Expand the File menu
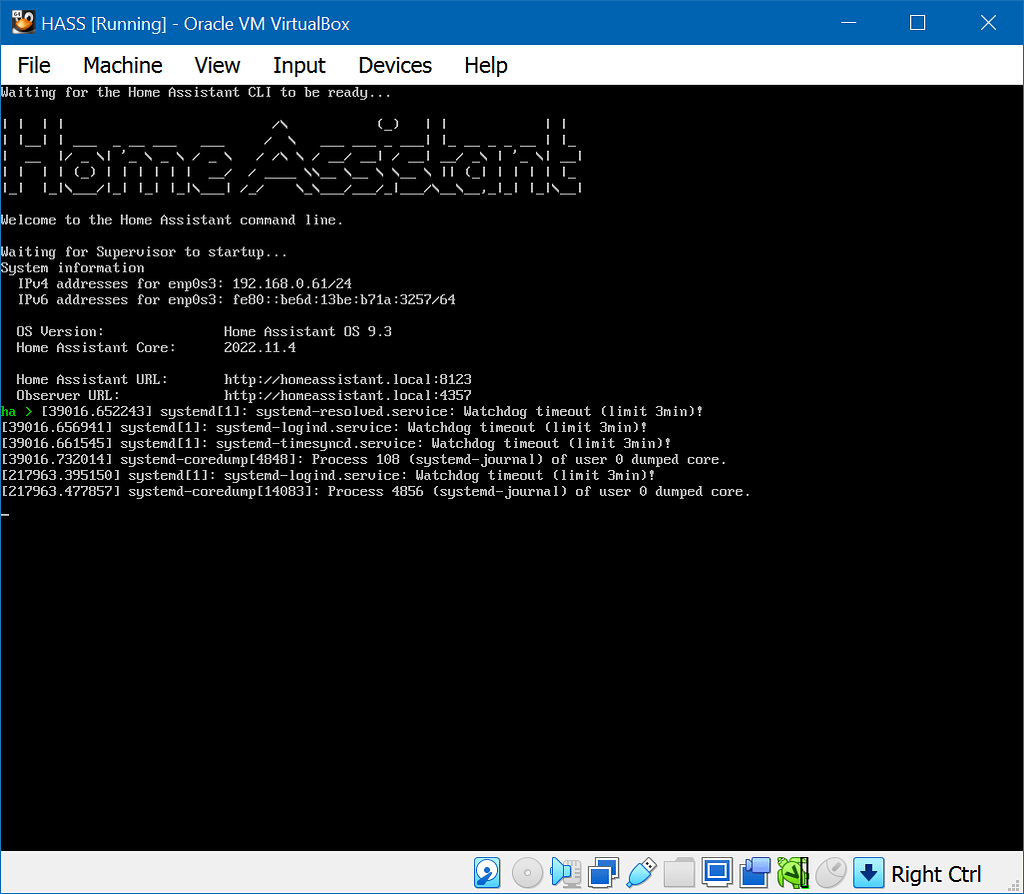The image size is (1024, 894). tap(33, 65)
